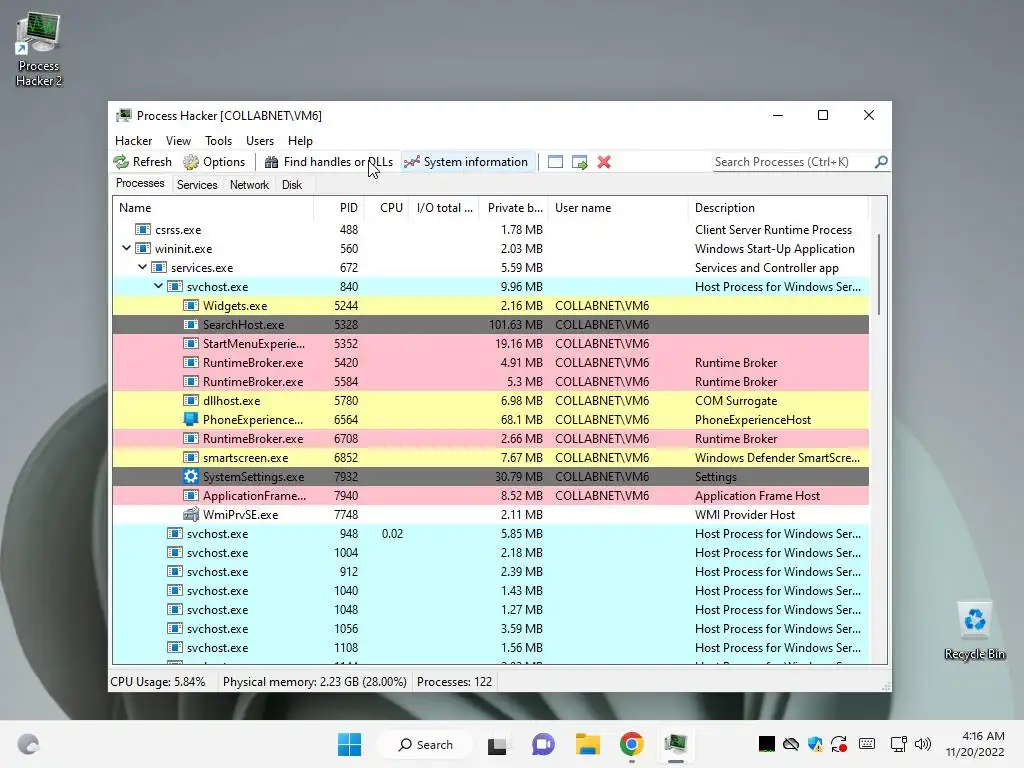Open System information
Screen dimensions: 1024x768
[x=466, y=162]
